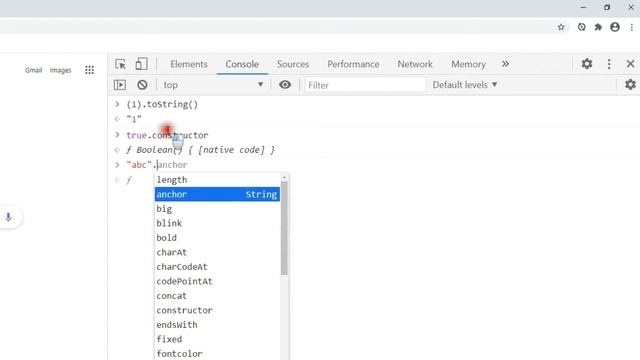Pick big from autocomplete list
The image size is (640, 360).
[x=217, y=209]
